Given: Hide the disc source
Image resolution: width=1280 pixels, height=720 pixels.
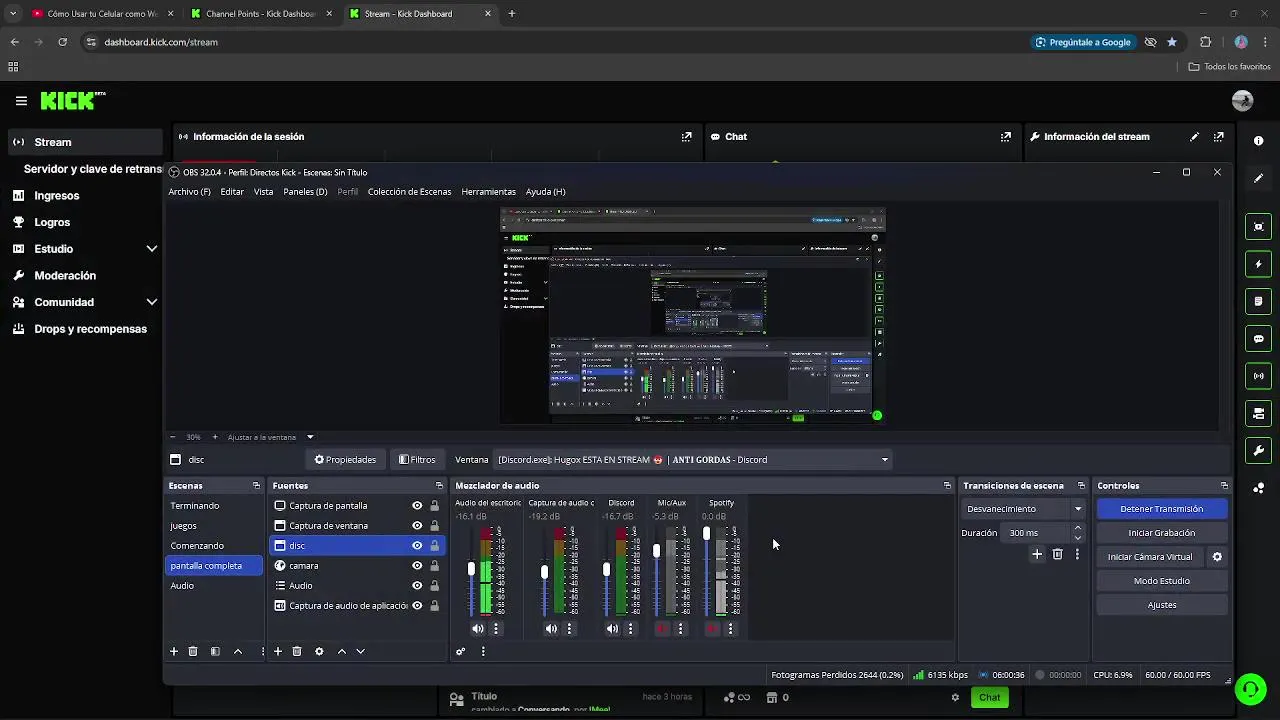Looking at the screenshot, I should [x=417, y=546].
